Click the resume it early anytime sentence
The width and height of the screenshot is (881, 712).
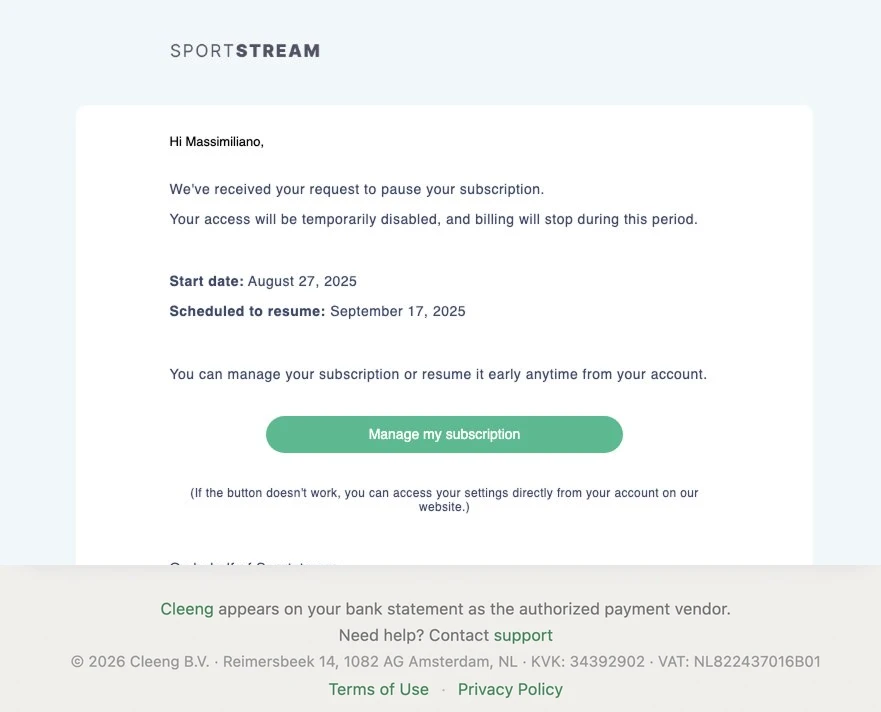pyautogui.click(x=438, y=374)
